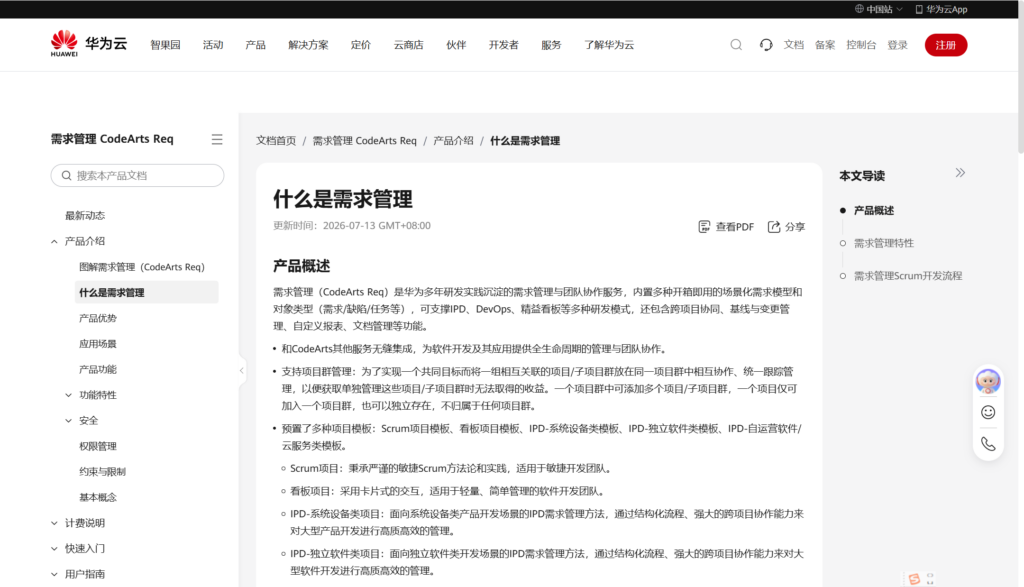Click the smiley feedback icon

[988, 412]
